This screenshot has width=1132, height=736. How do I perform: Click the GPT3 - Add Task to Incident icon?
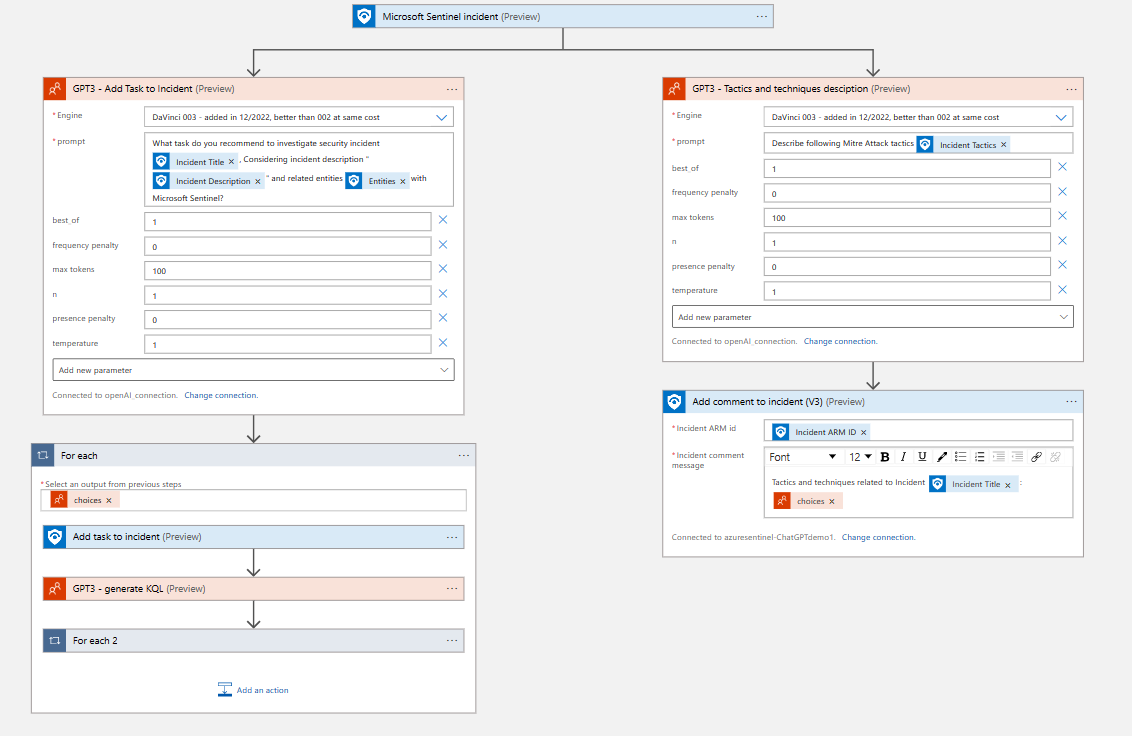click(x=55, y=89)
